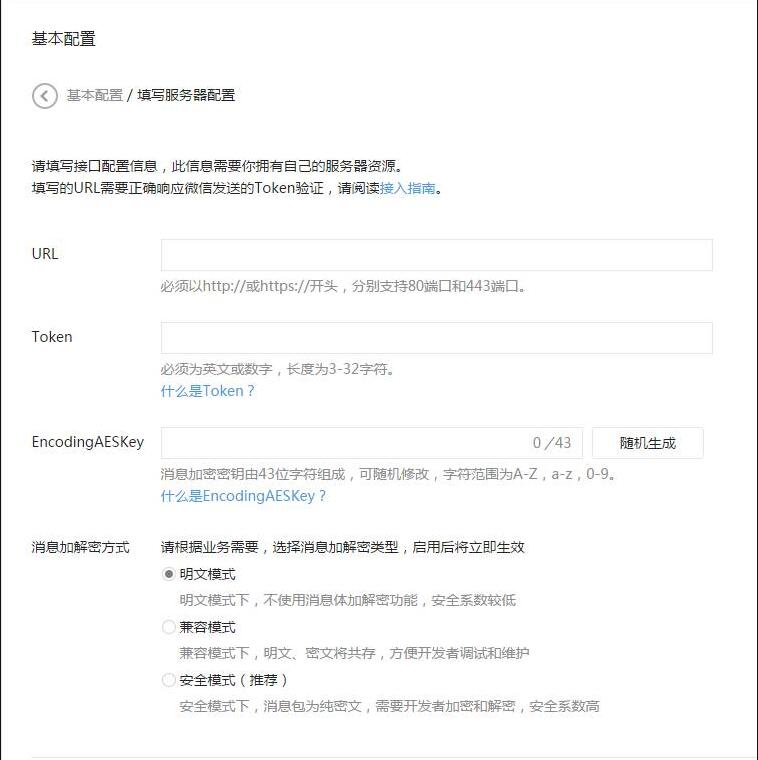Click the URL field label
Screen dimensions: 758x760
click(x=45, y=254)
